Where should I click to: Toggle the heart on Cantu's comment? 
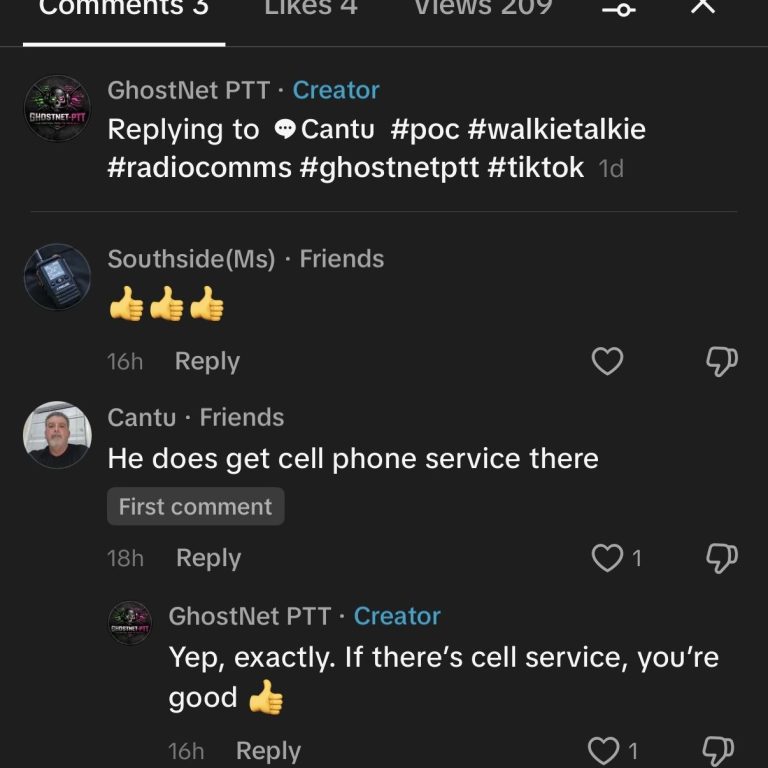click(608, 558)
